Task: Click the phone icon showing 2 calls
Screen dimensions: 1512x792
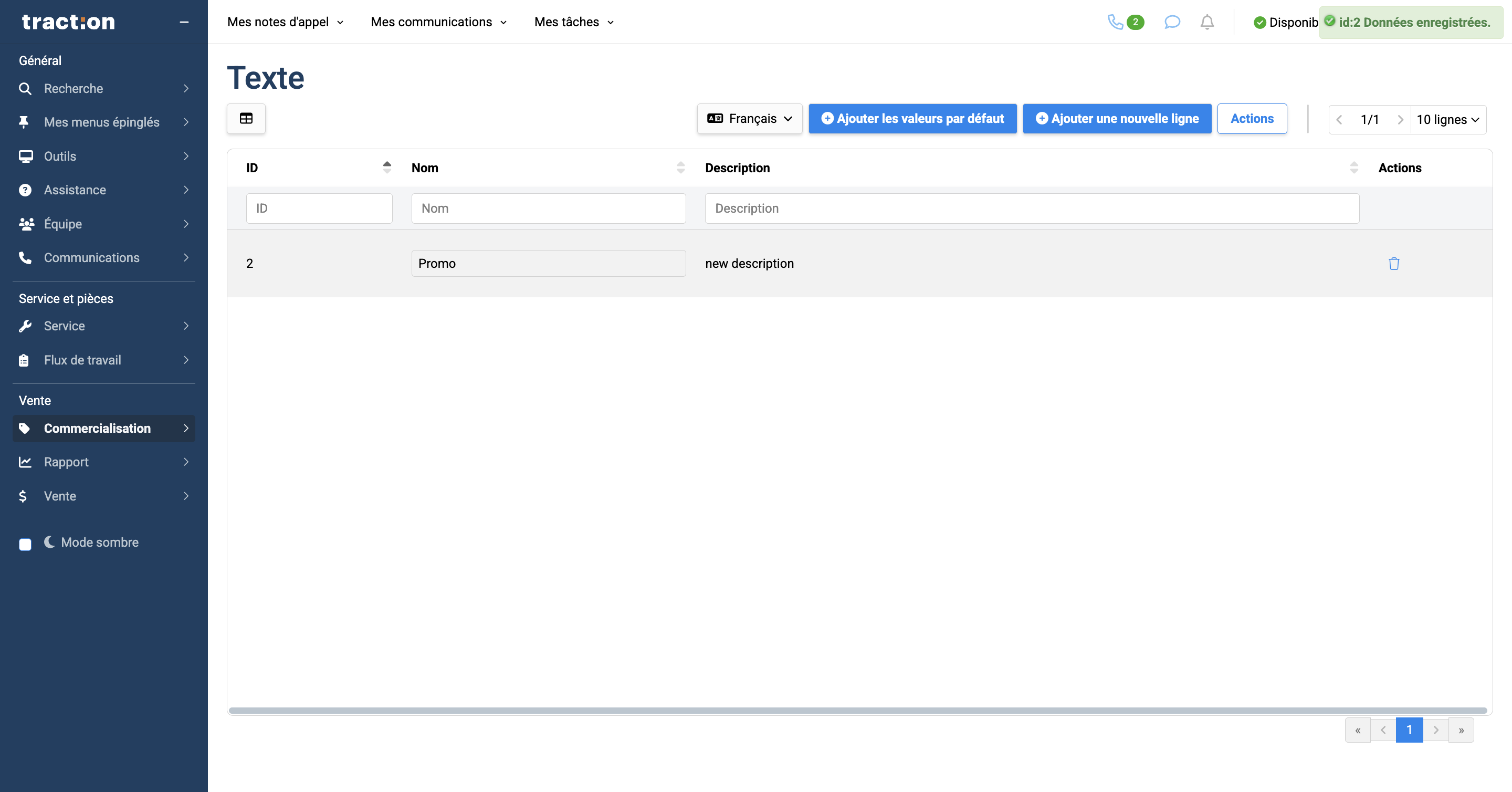Action: tap(1117, 22)
